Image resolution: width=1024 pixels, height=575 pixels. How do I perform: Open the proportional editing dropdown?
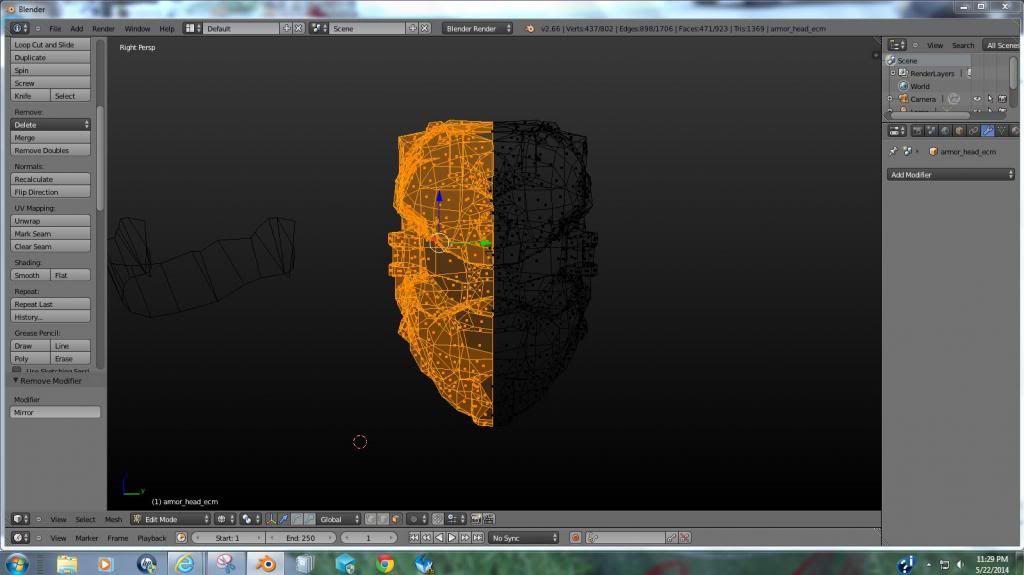(x=416, y=519)
